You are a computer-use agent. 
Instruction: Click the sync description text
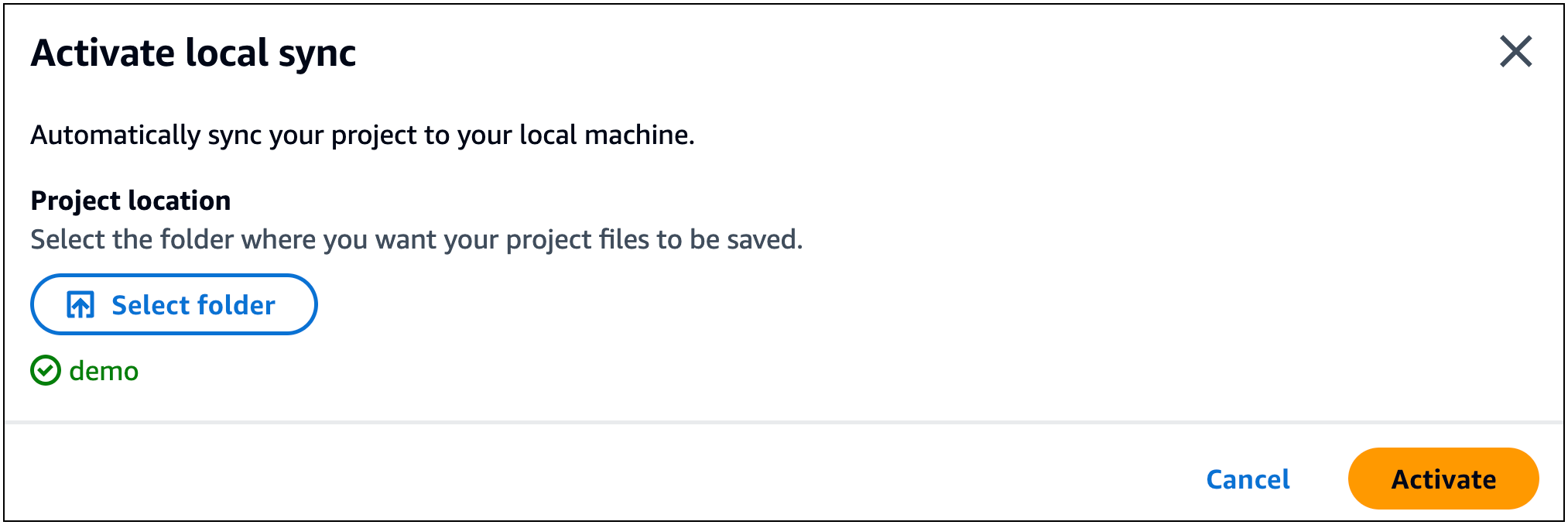362,134
